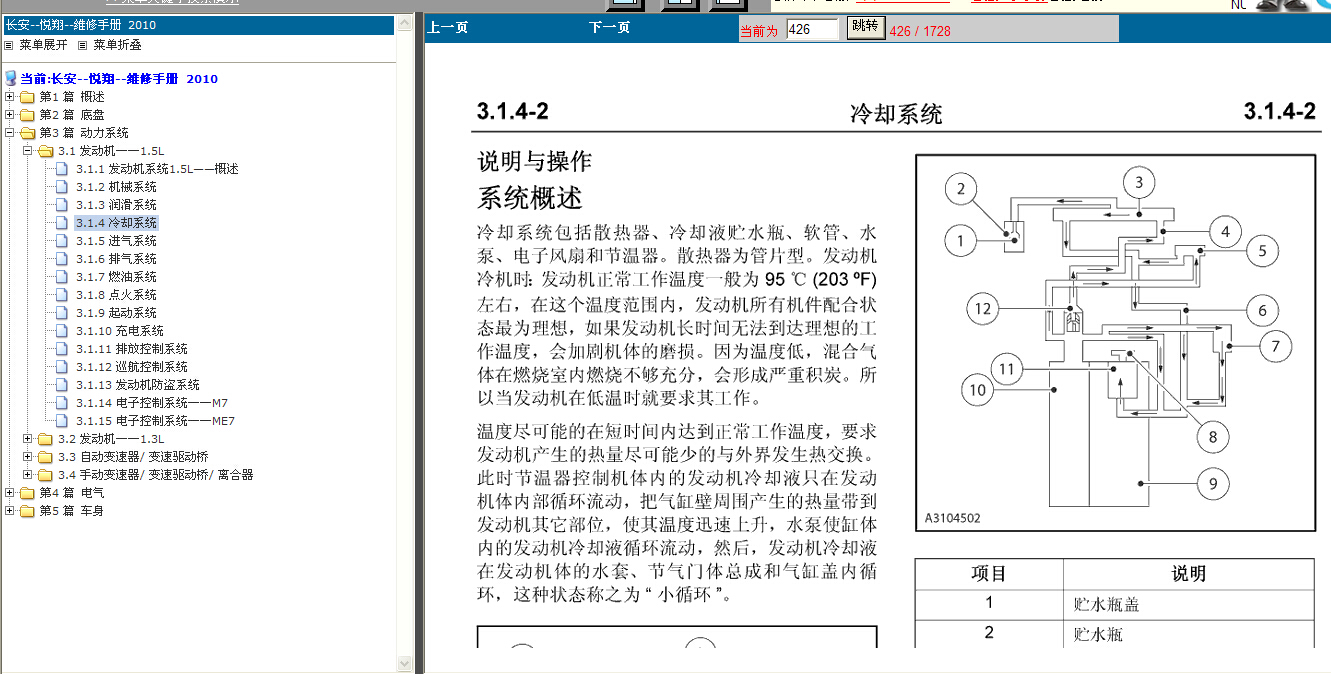The image size is (1331, 674).
Task: Expand the 3.3 自动变速器 node
Action: [x=28, y=457]
